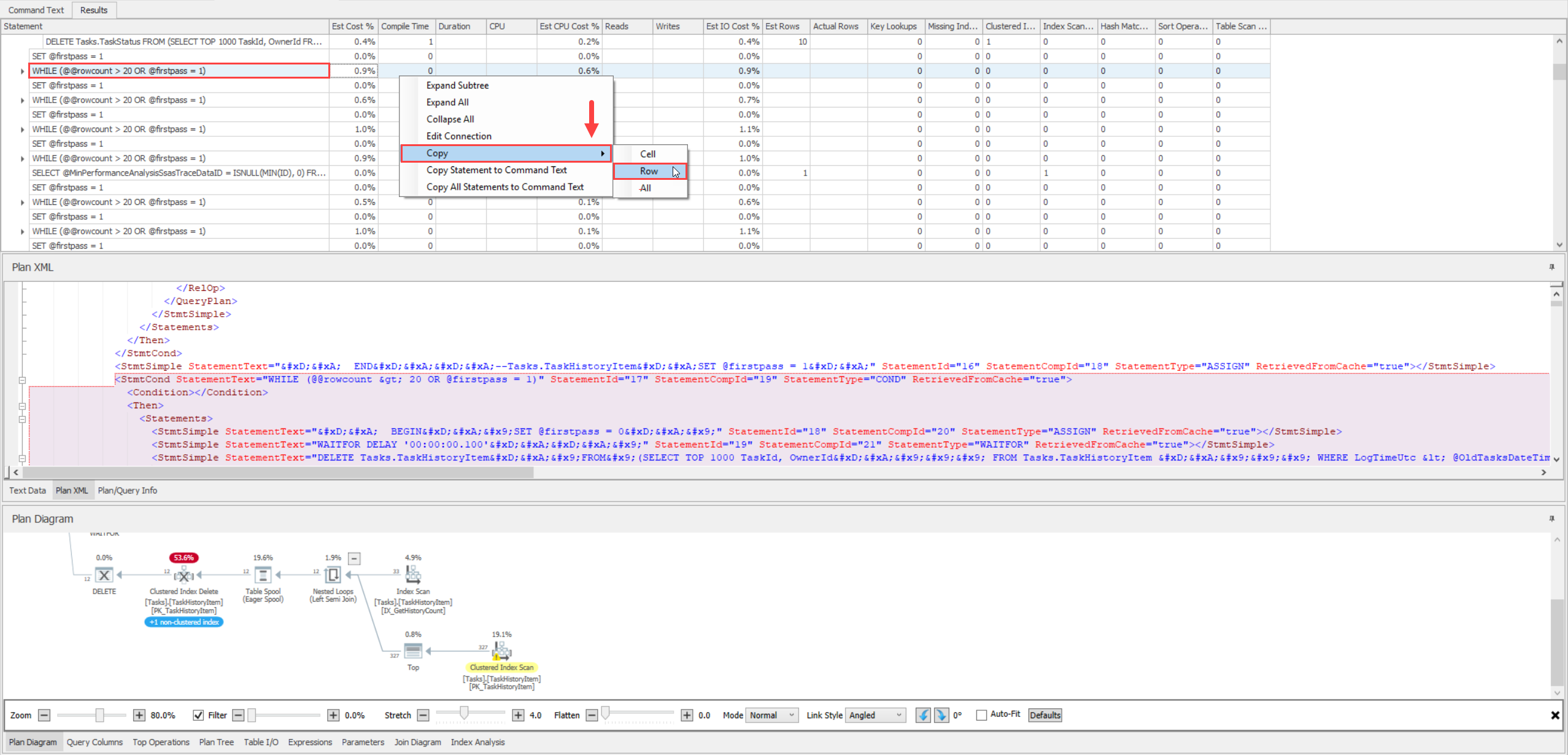Select the Clustered Index Scan operator with warning

pyautogui.click(x=501, y=651)
